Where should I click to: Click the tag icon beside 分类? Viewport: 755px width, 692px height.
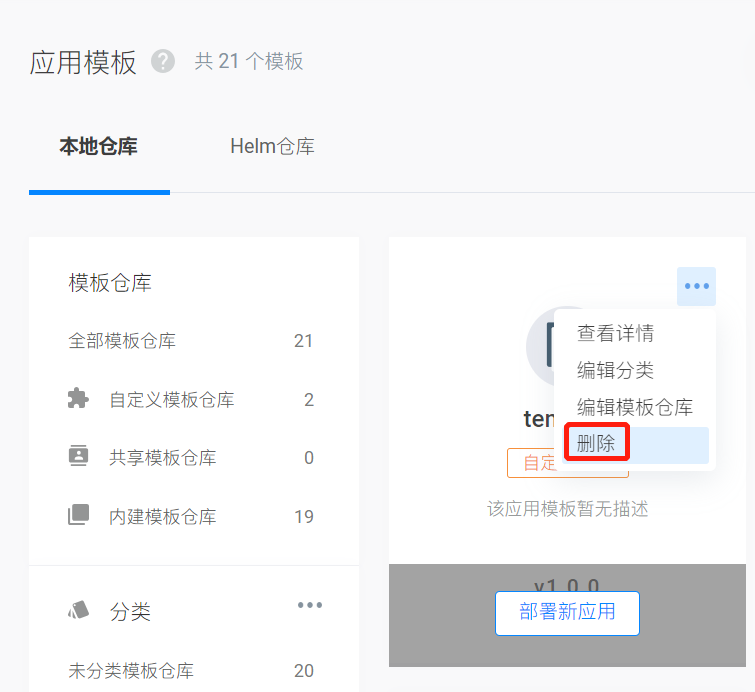(x=79, y=611)
